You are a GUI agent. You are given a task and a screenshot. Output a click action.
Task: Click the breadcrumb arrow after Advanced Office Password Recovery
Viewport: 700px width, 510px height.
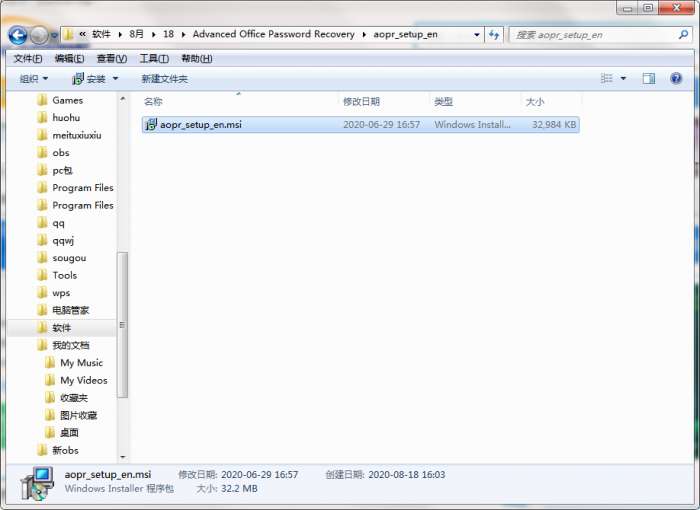[x=364, y=35]
